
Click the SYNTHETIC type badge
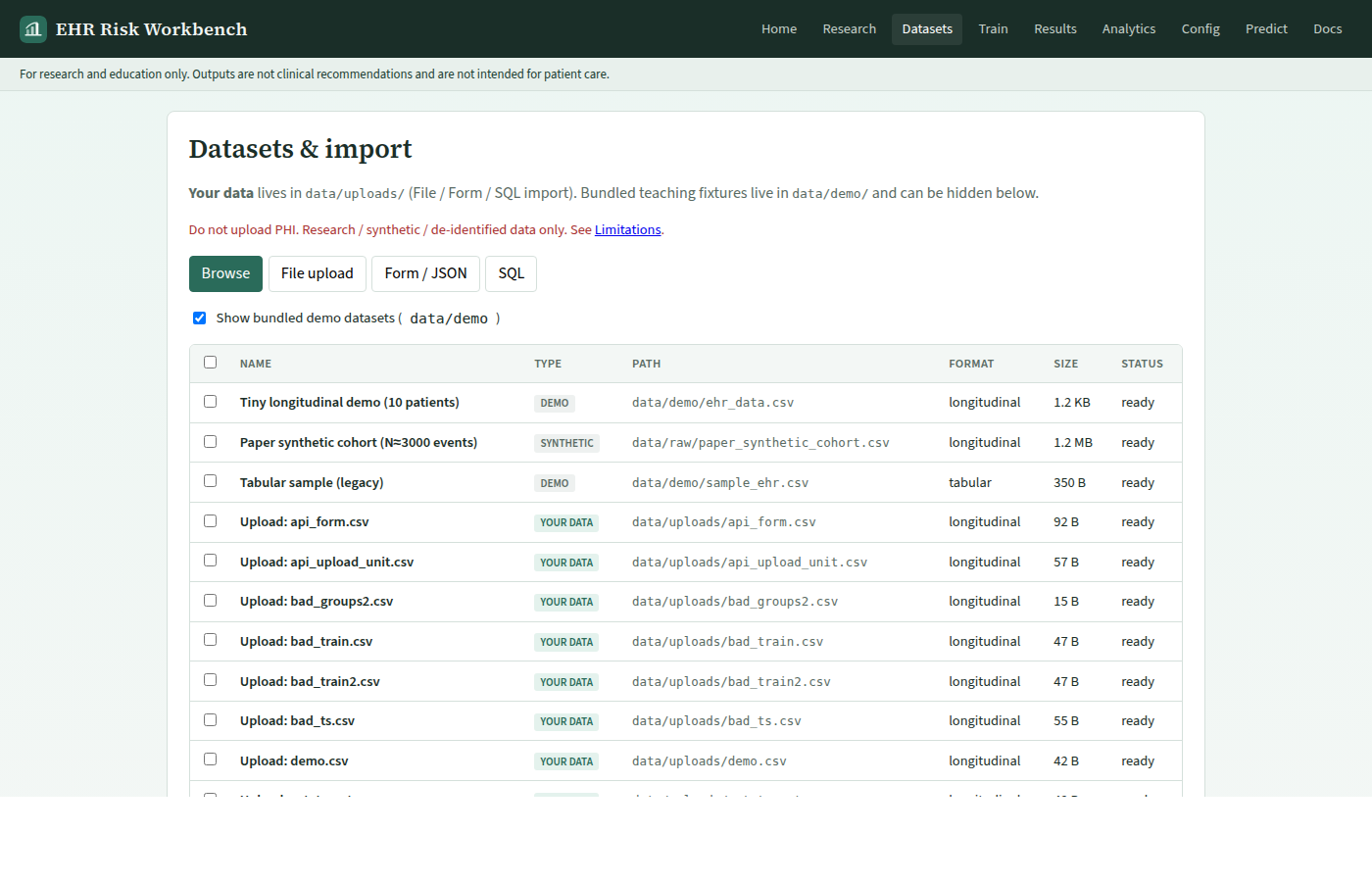coord(566,443)
